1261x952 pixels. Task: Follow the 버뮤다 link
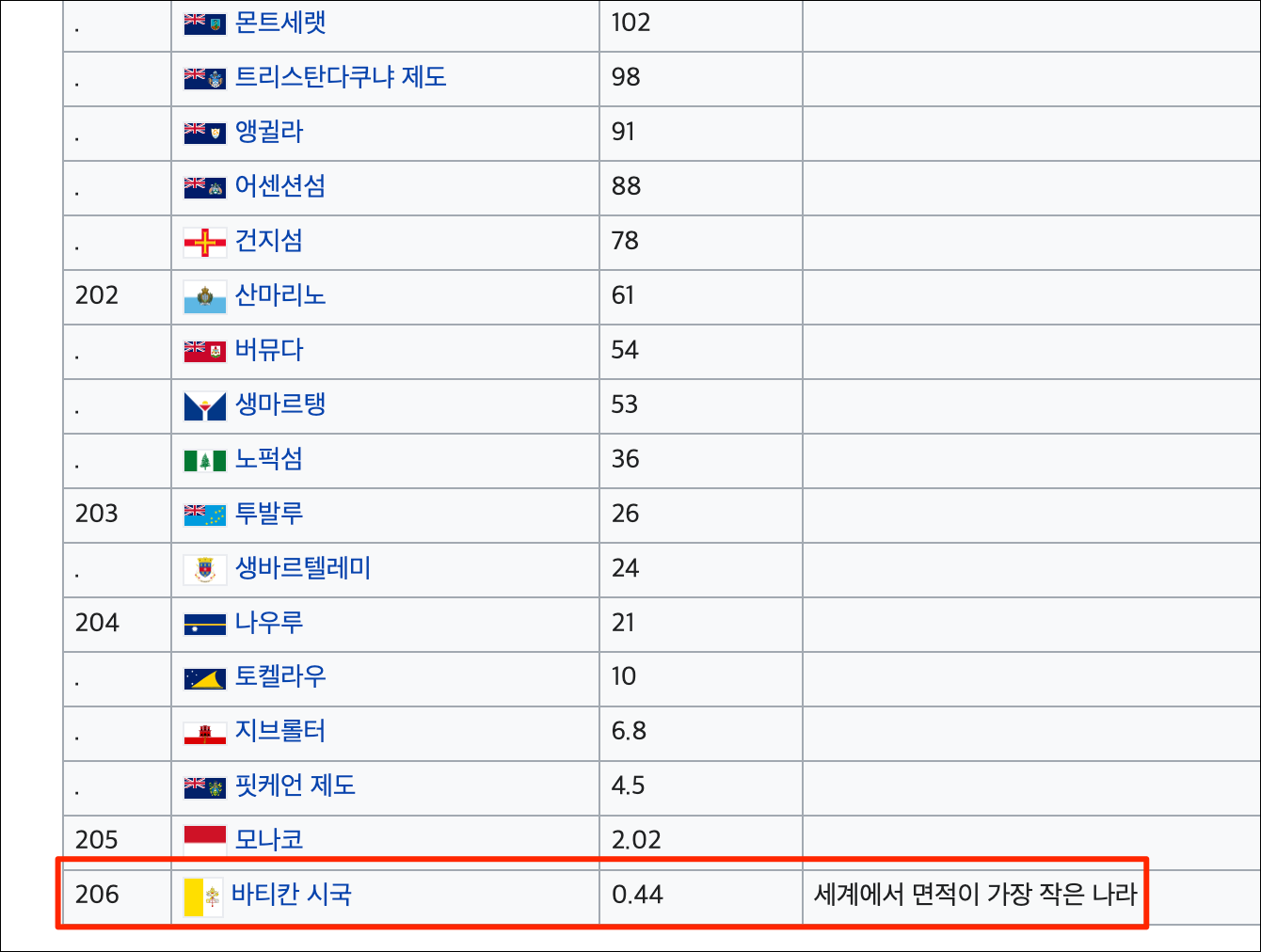pyautogui.click(x=269, y=350)
